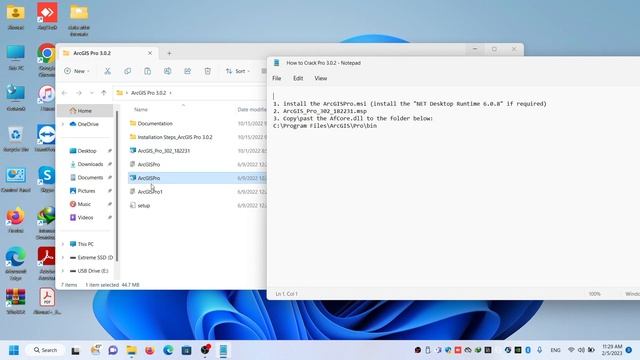Click the Rename icon in Explorer toolbar
Viewport: 640px width, 360px height.
(167, 71)
